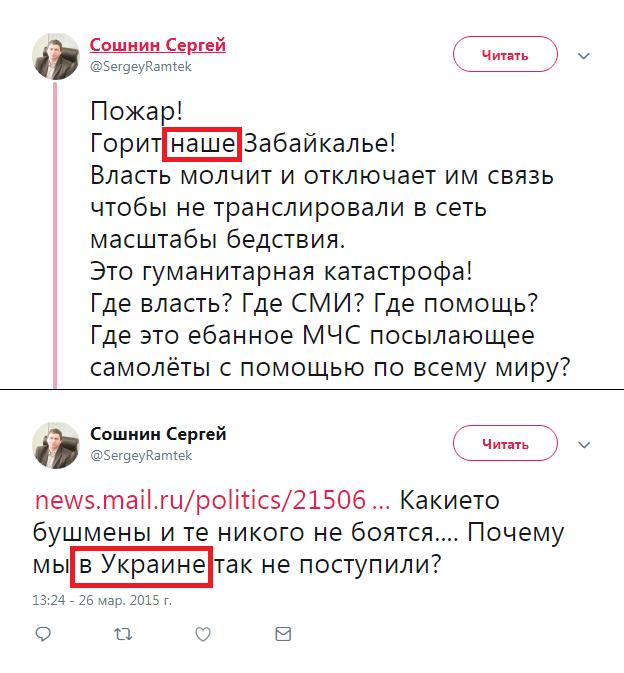This screenshot has height=673, width=624.
Task: Expand chevron menu on the Забайкалье tweet
Action: 586,54
